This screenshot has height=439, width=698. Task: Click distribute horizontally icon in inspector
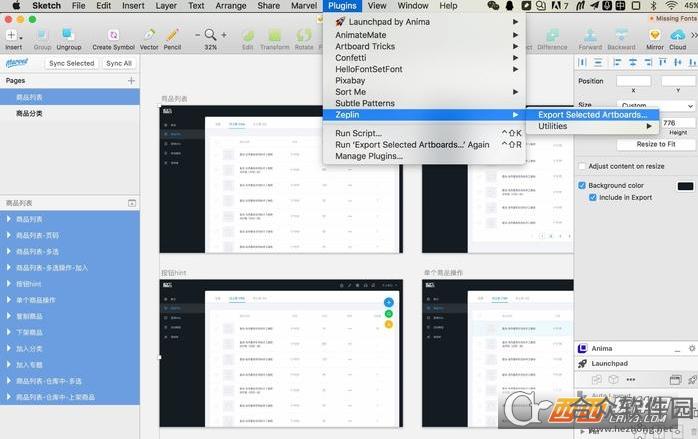(x=582, y=62)
